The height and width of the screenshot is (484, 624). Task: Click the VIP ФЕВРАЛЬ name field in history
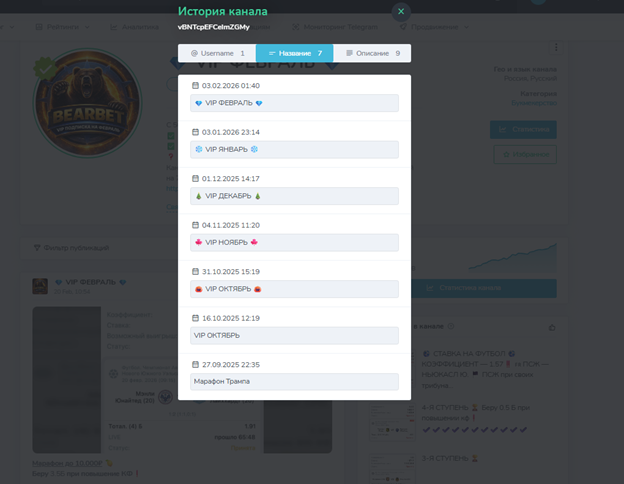(x=294, y=103)
